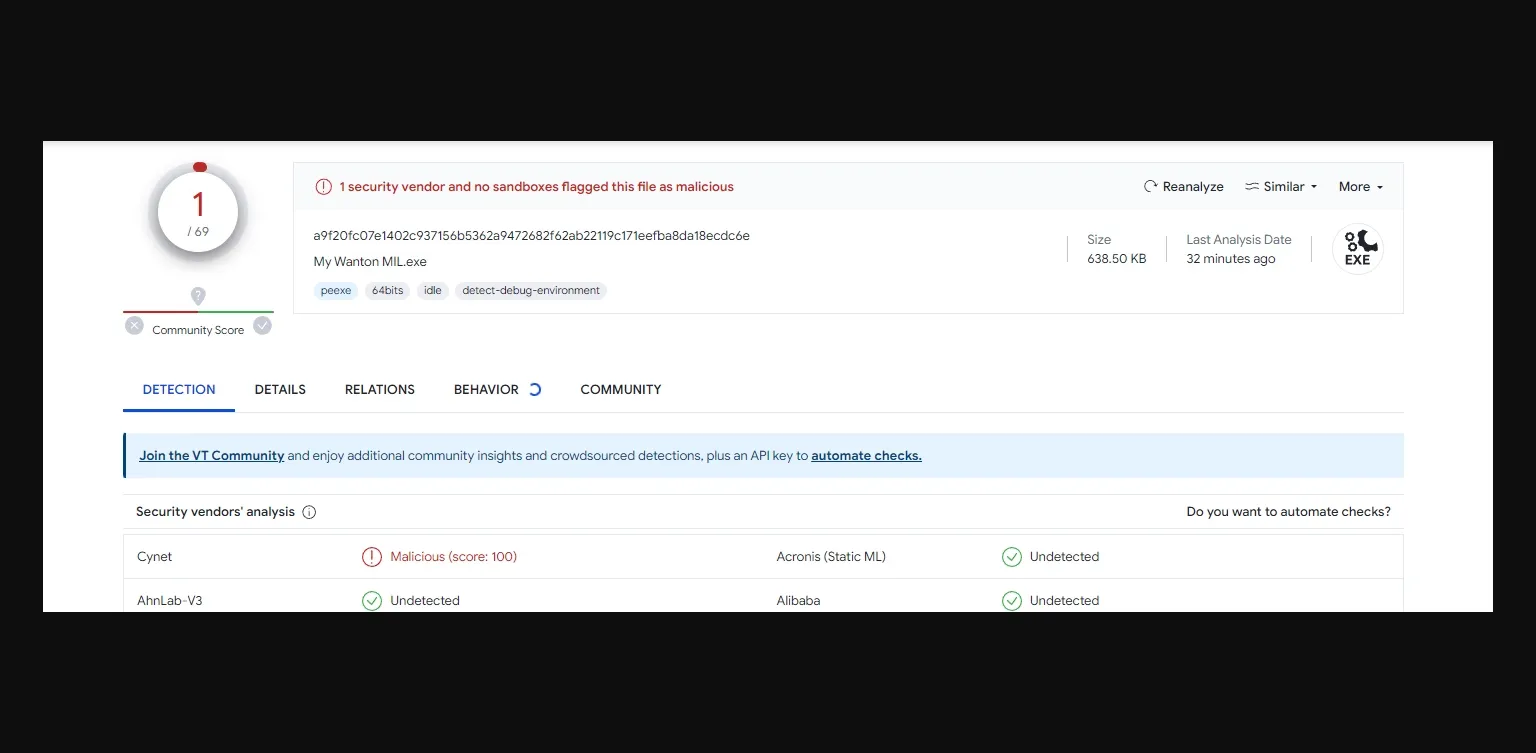Image resolution: width=1536 pixels, height=753 pixels.
Task: Open the Relations tab
Action: (x=379, y=390)
